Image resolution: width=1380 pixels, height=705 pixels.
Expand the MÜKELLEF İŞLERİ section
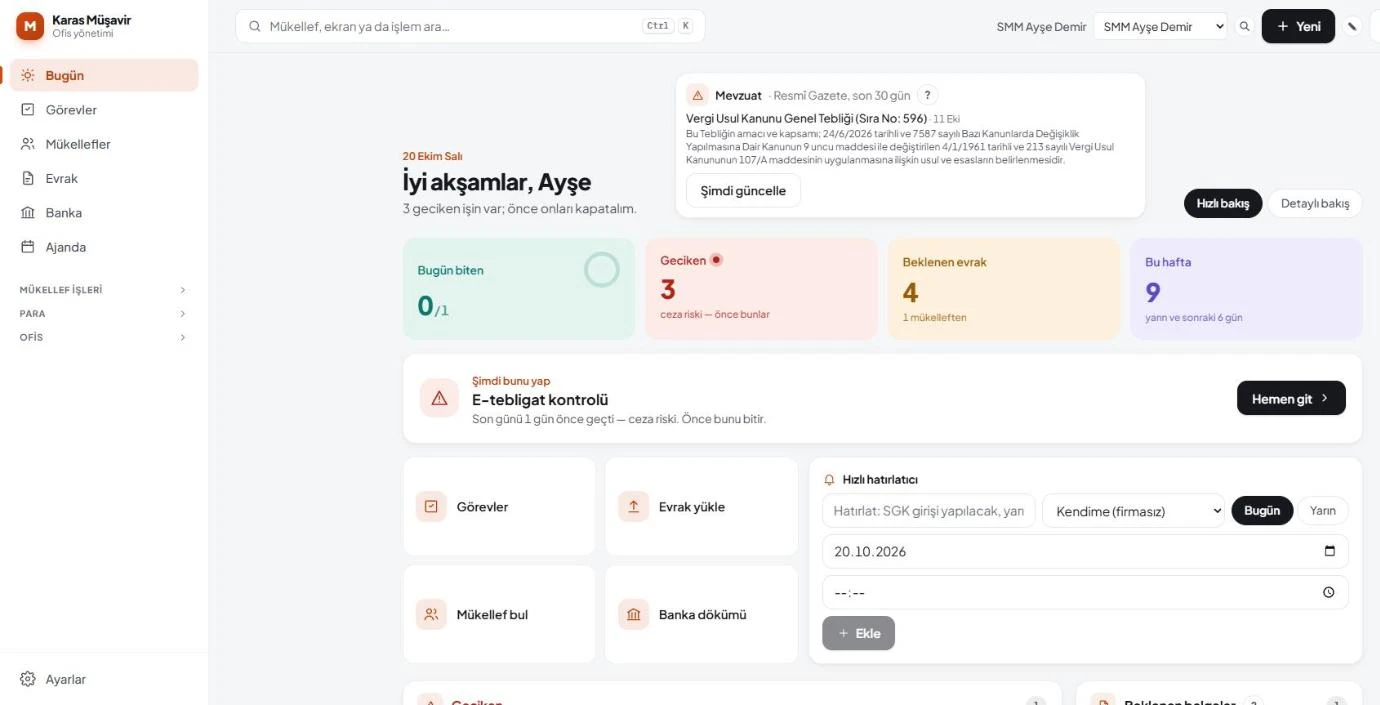(x=103, y=290)
